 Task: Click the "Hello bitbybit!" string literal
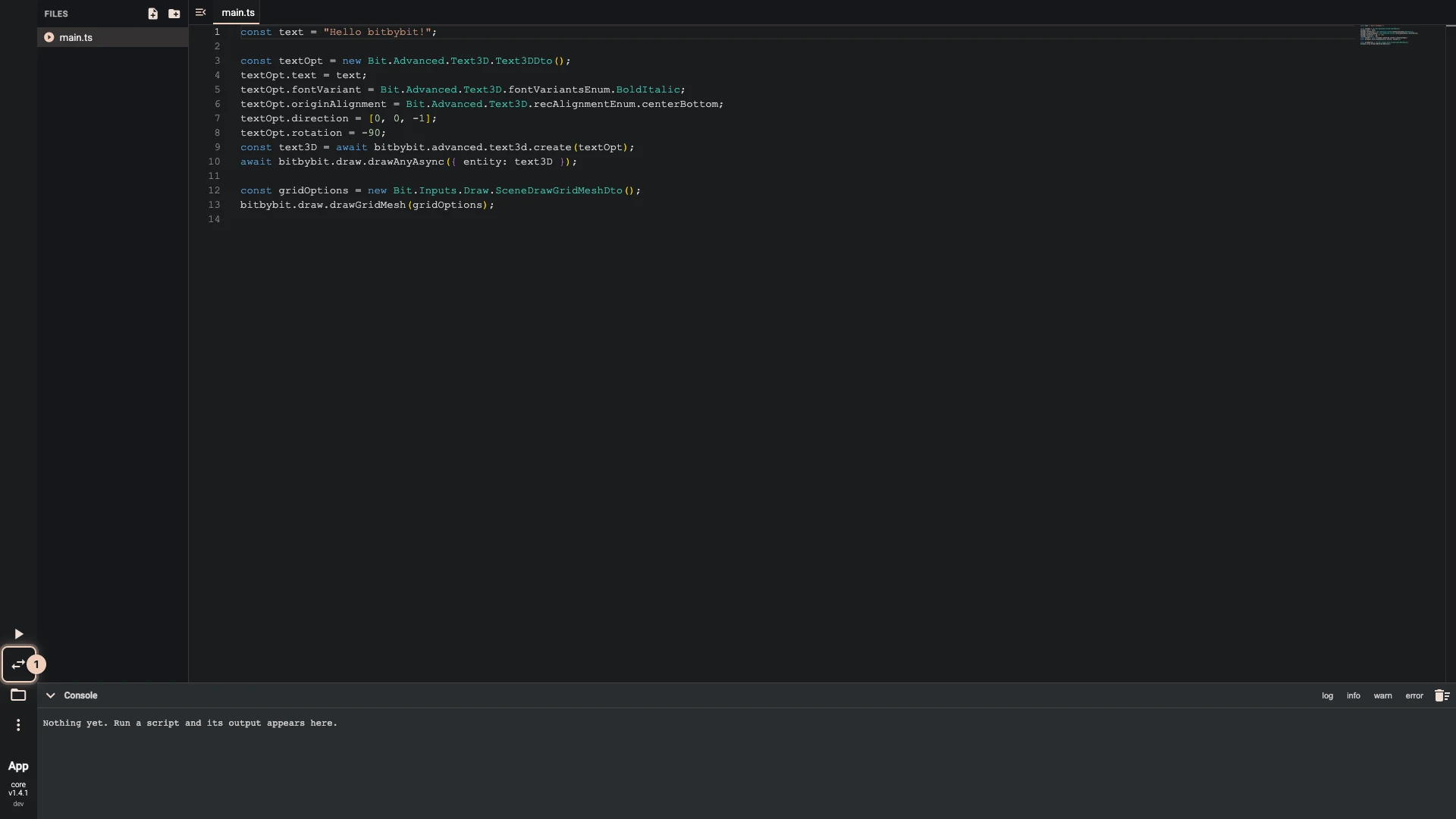click(377, 32)
